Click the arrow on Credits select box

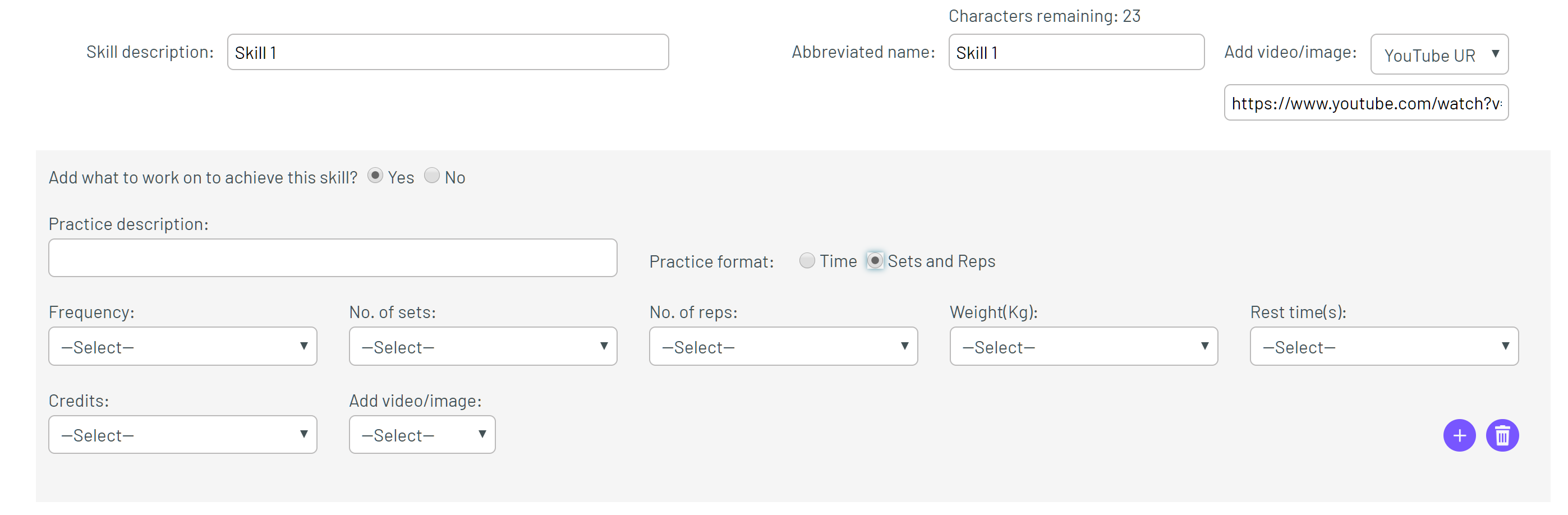coord(304,435)
